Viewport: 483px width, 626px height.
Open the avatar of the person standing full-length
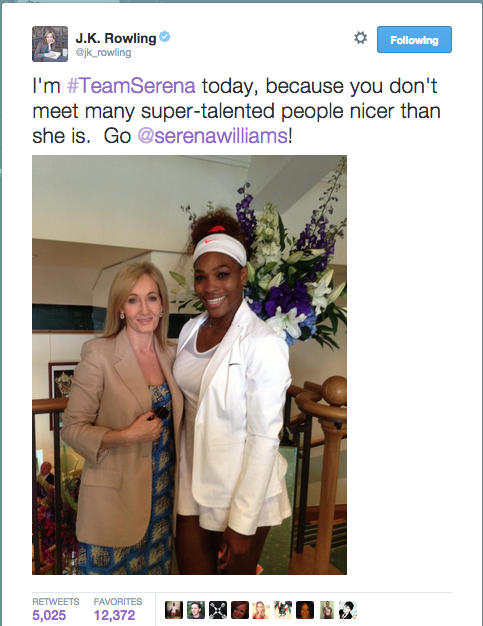[327, 610]
